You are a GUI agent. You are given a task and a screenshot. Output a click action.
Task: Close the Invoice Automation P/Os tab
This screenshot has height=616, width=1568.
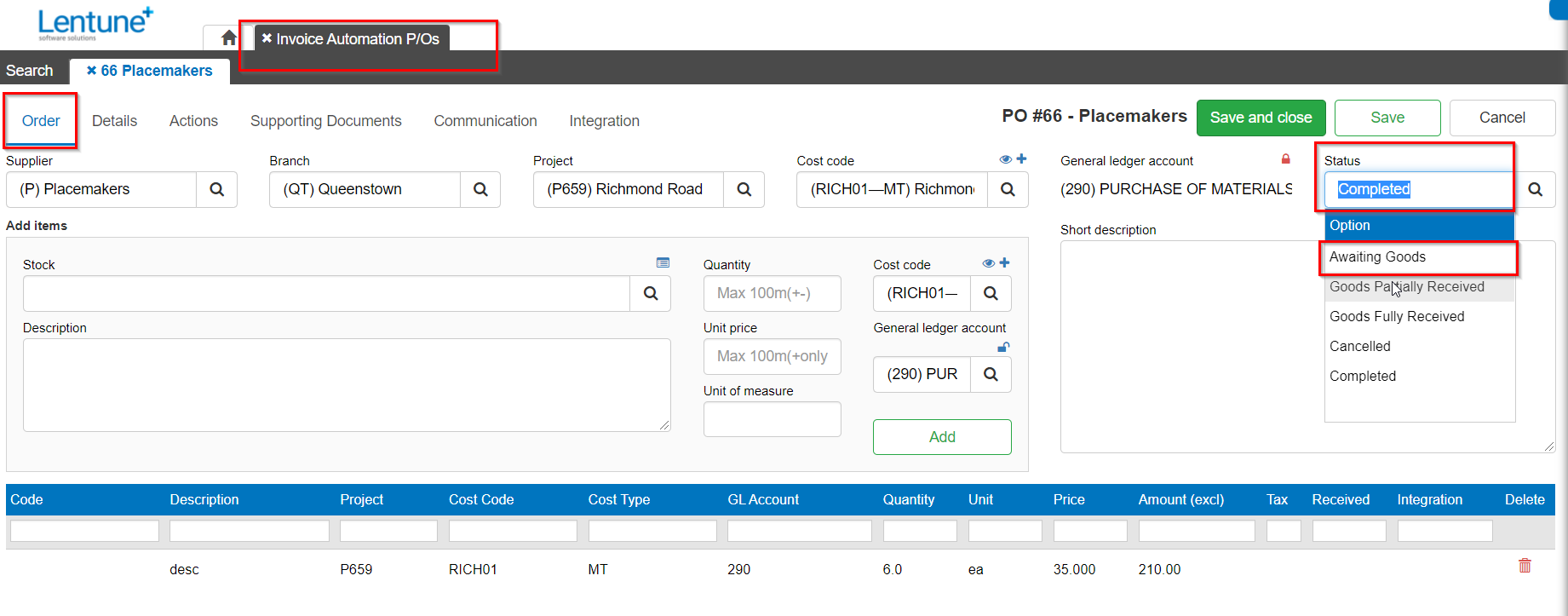(267, 38)
